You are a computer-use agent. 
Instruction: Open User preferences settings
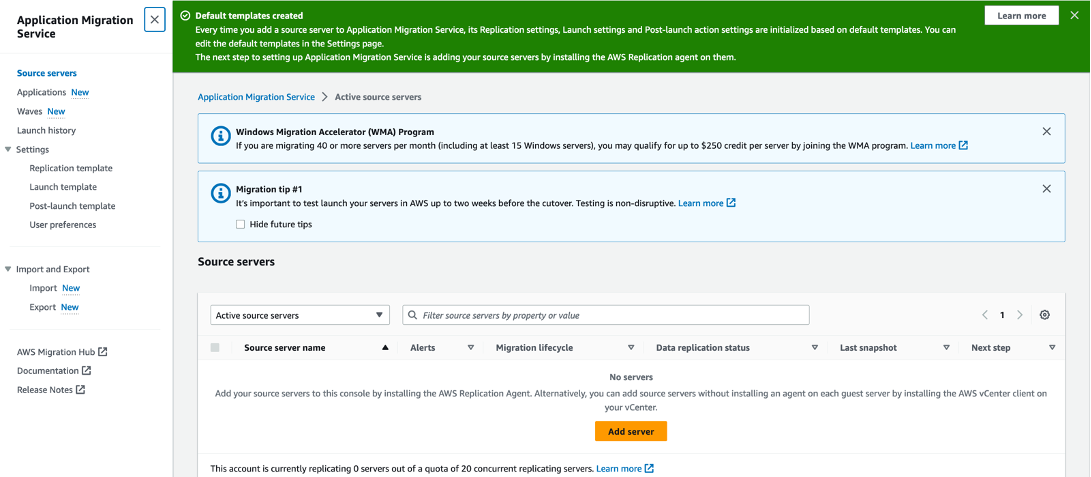pos(63,225)
